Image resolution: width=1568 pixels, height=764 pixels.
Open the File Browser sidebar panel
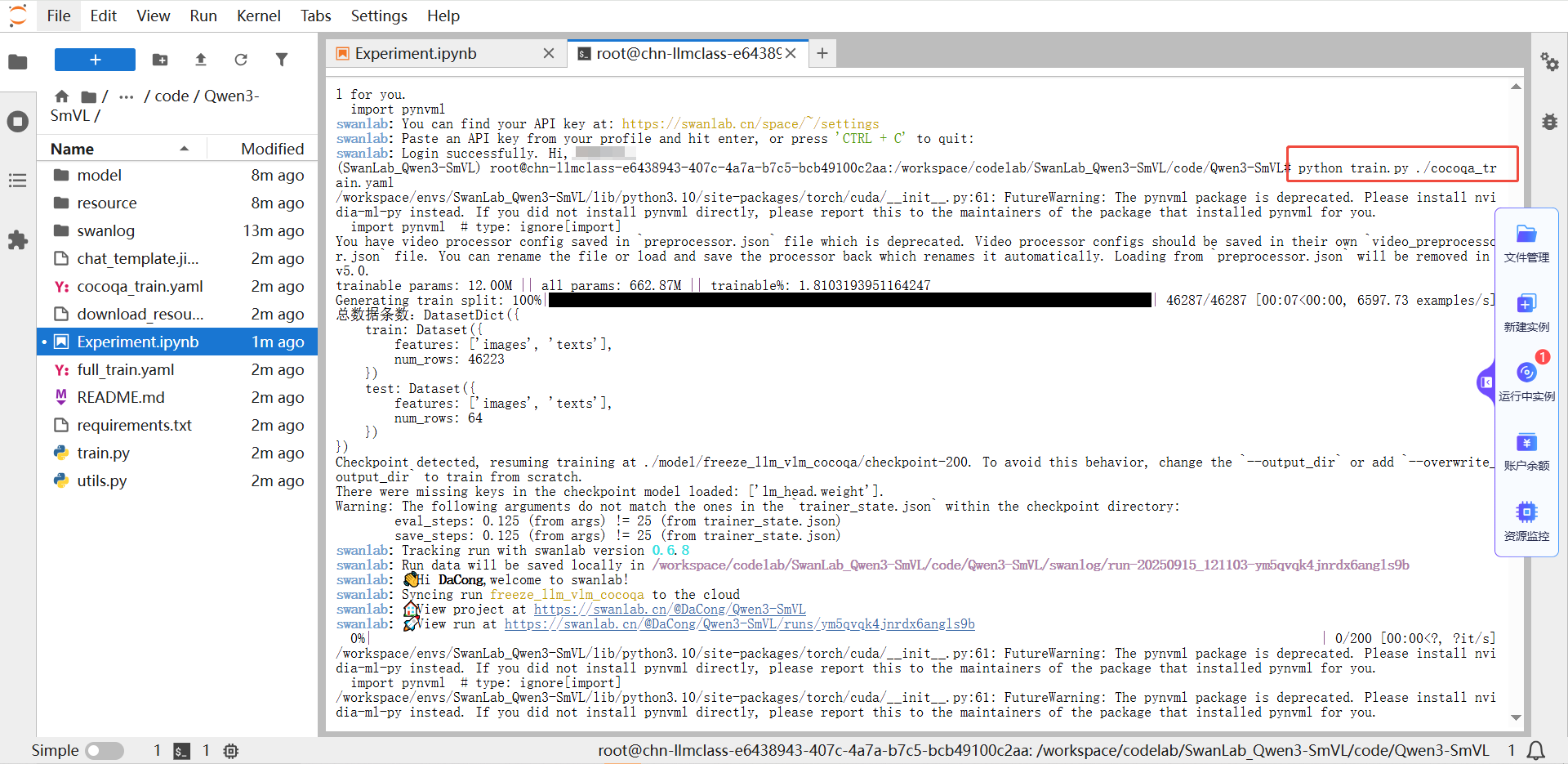coord(18,62)
